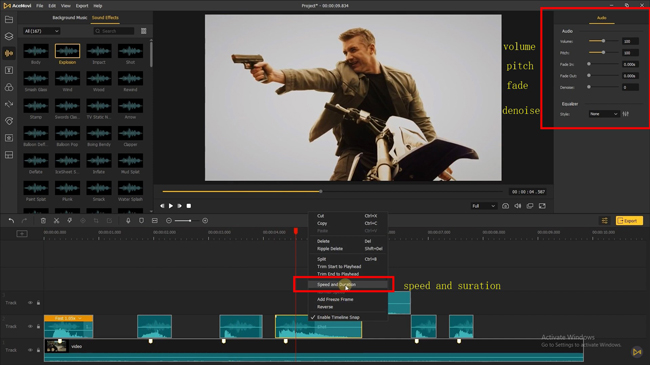
Task: Click the trash Delete tool in timeline toolbar
Action: pyautogui.click(x=43, y=221)
